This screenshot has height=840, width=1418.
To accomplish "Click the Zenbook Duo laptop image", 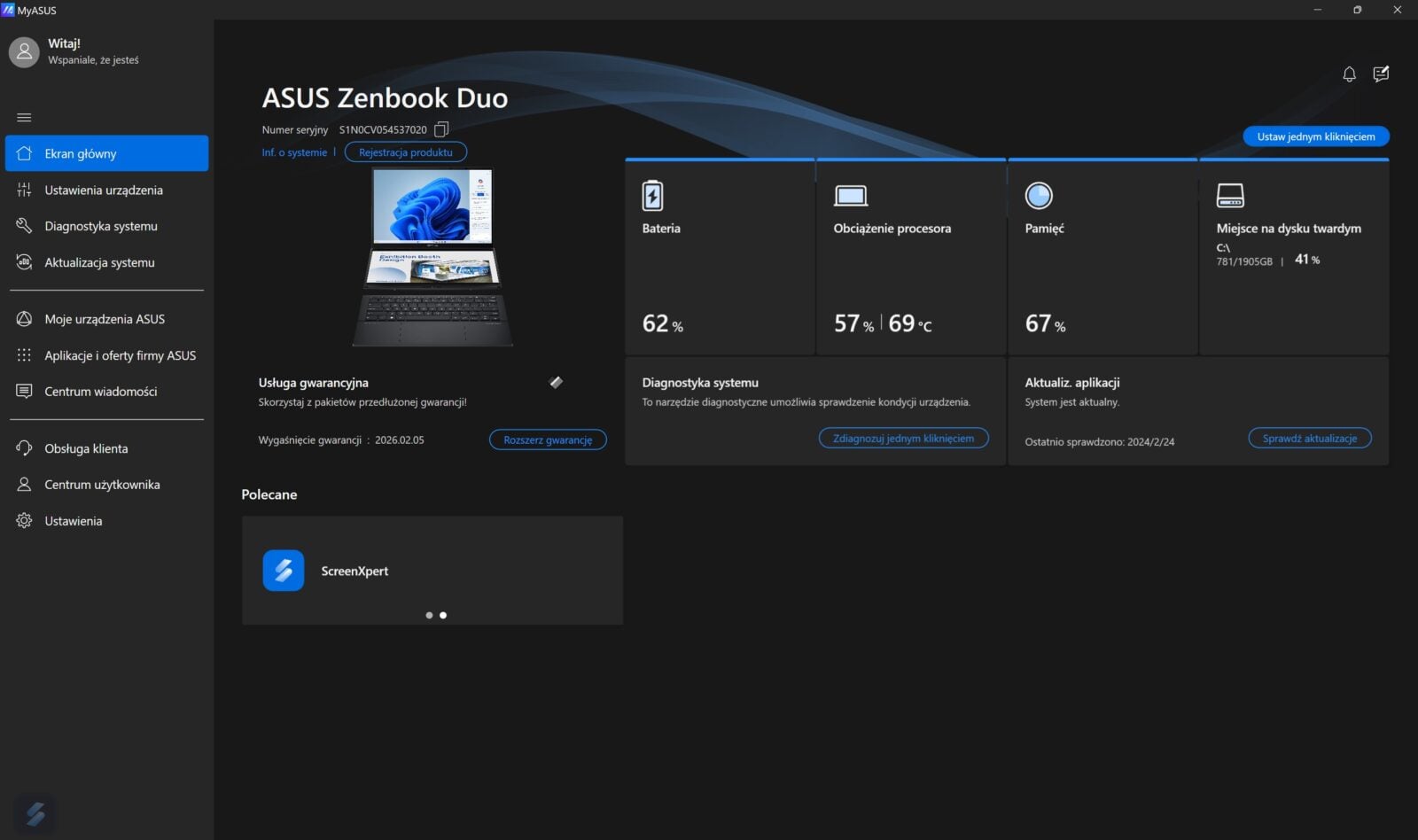I will (x=432, y=257).
